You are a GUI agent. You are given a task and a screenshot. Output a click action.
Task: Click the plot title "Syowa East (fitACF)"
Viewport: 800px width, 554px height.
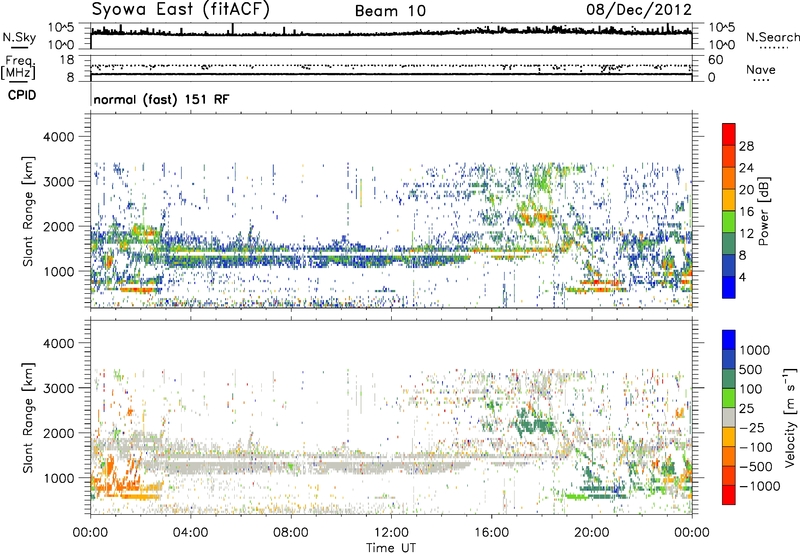pyautogui.click(x=181, y=9)
